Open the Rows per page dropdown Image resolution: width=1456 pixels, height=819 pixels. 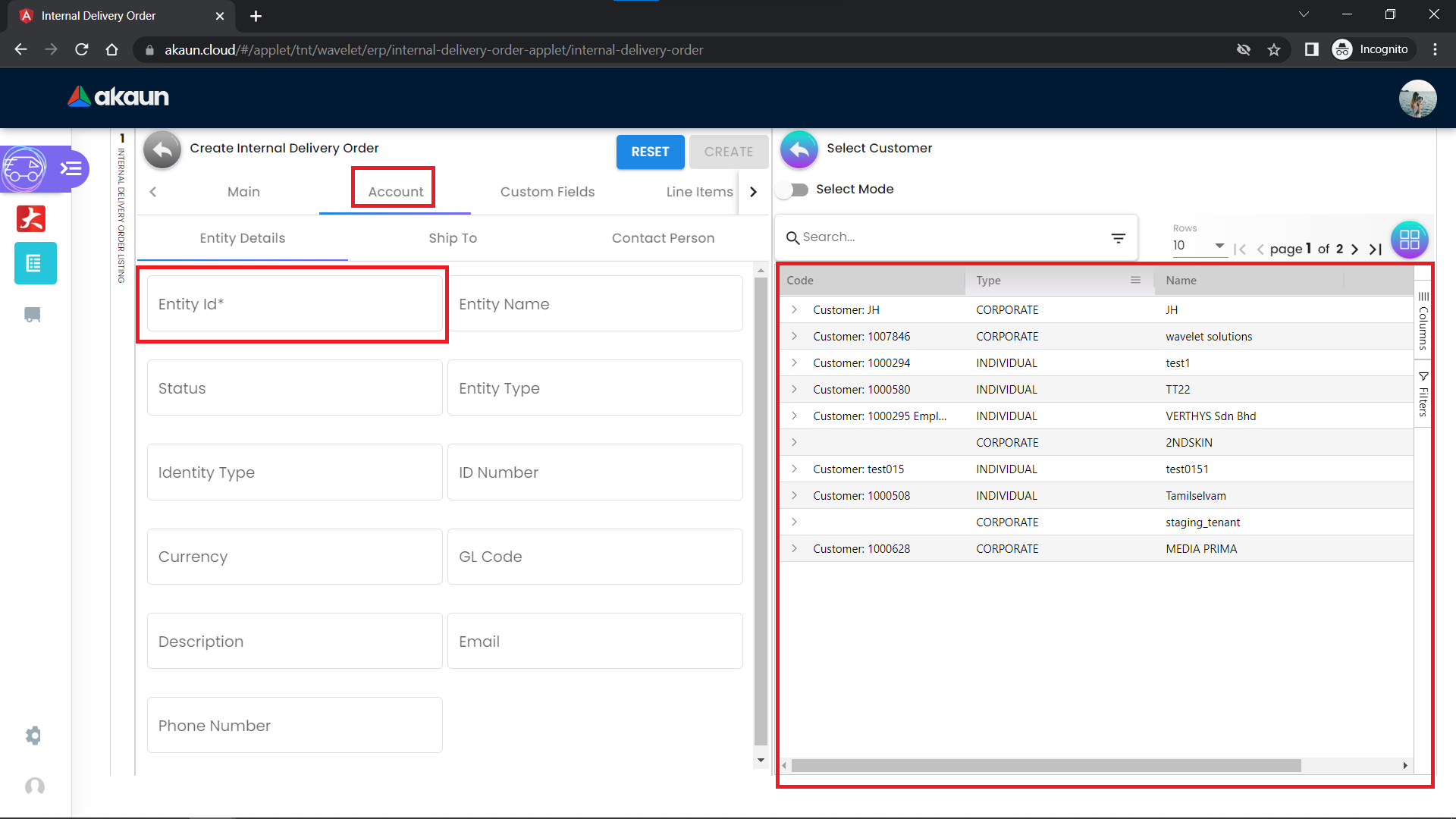point(1199,246)
